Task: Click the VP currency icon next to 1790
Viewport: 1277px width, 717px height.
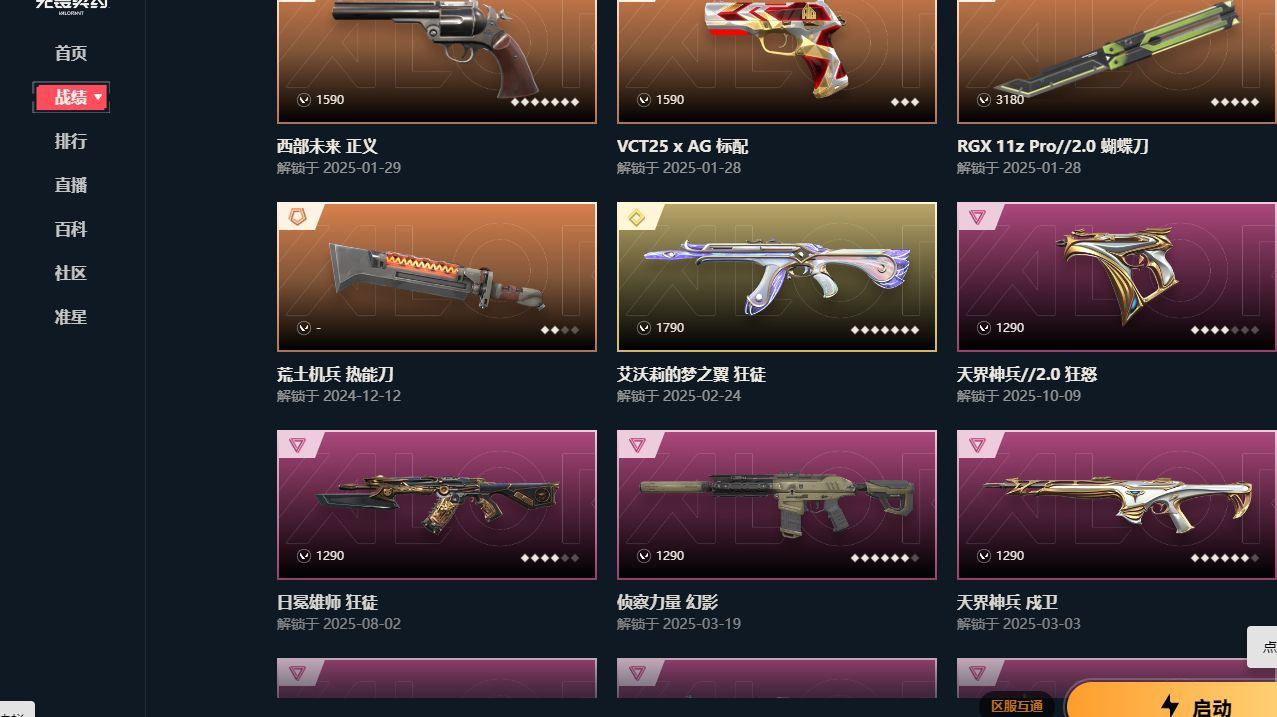Action: point(644,328)
